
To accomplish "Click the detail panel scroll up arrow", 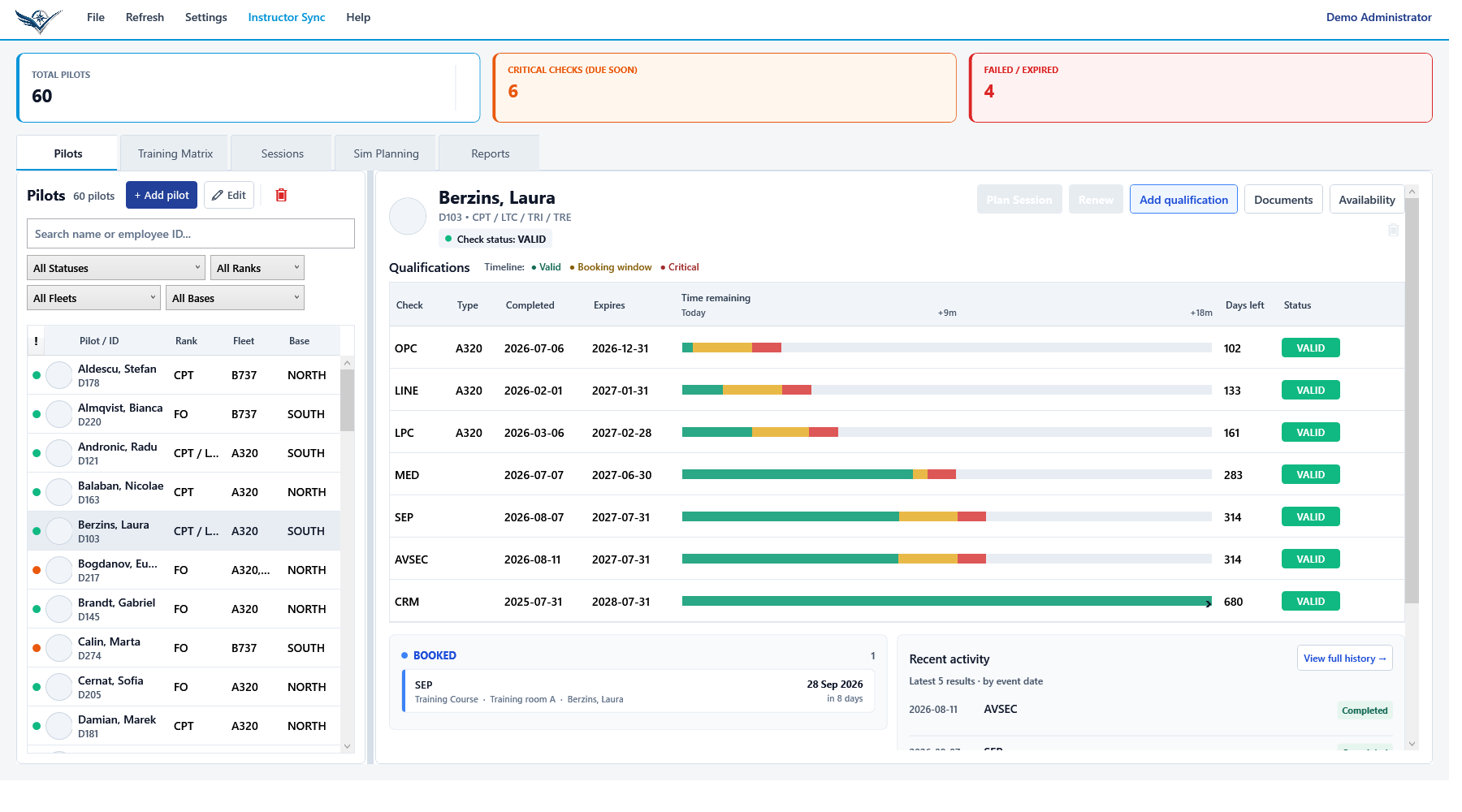I will pos(1412,192).
